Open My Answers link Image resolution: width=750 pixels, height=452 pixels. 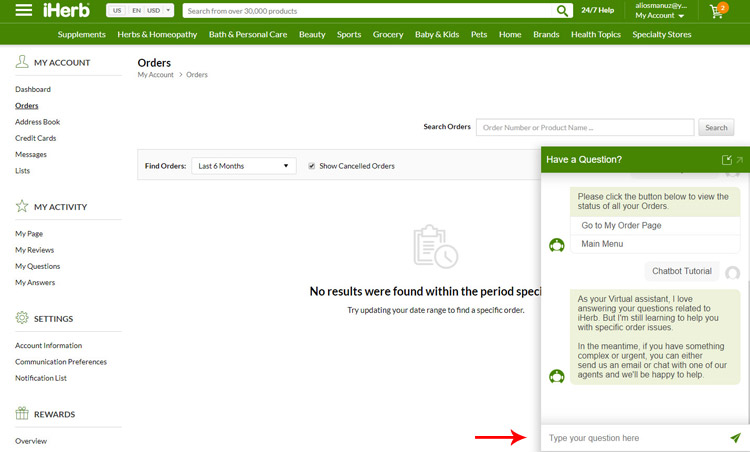tap(35, 282)
